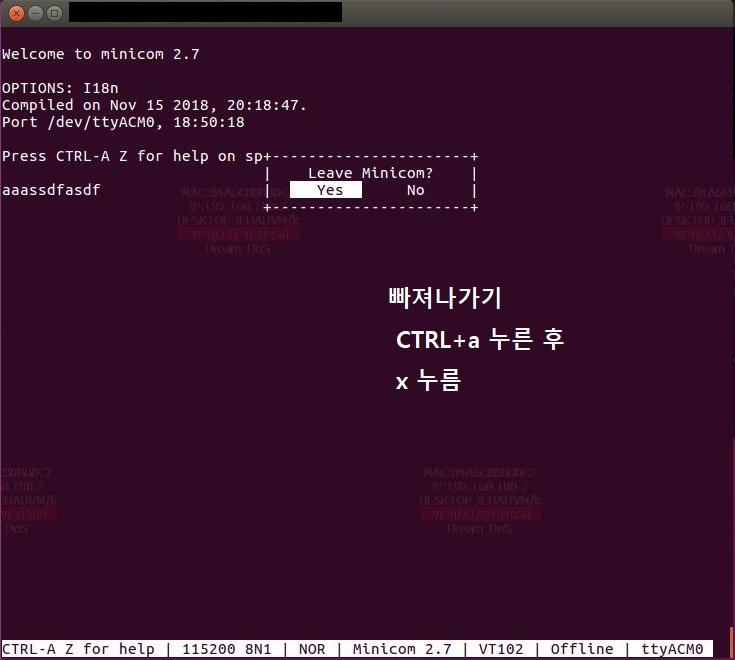Click the 'Compiled on Nov 15 2018' line
The width and height of the screenshot is (735, 660).
(x=154, y=105)
